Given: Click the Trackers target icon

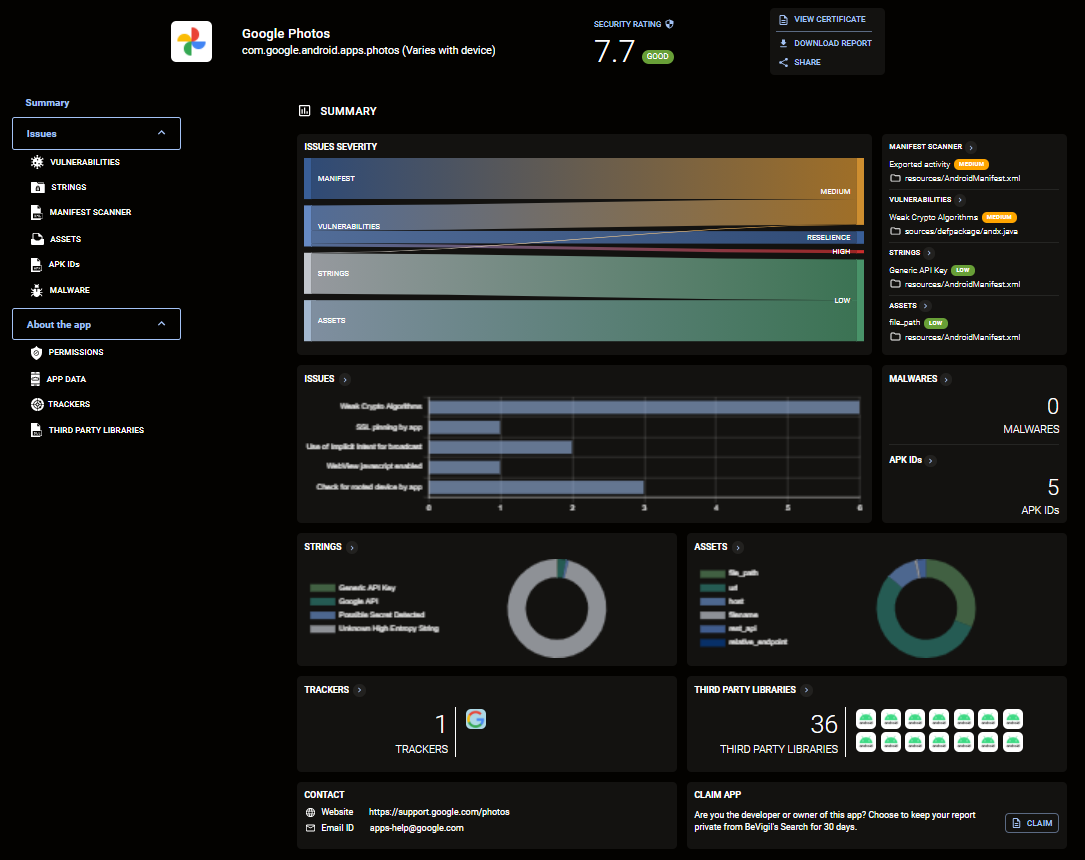Looking at the screenshot, I should [37, 404].
